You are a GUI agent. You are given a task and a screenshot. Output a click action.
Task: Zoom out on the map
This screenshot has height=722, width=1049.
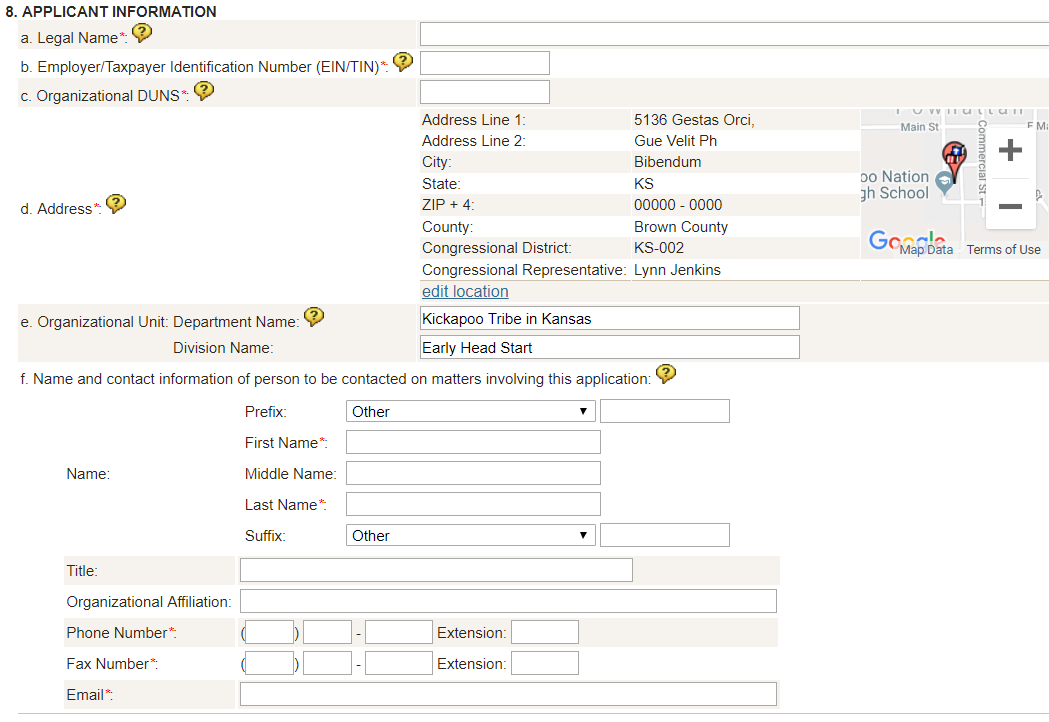[1010, 207]
